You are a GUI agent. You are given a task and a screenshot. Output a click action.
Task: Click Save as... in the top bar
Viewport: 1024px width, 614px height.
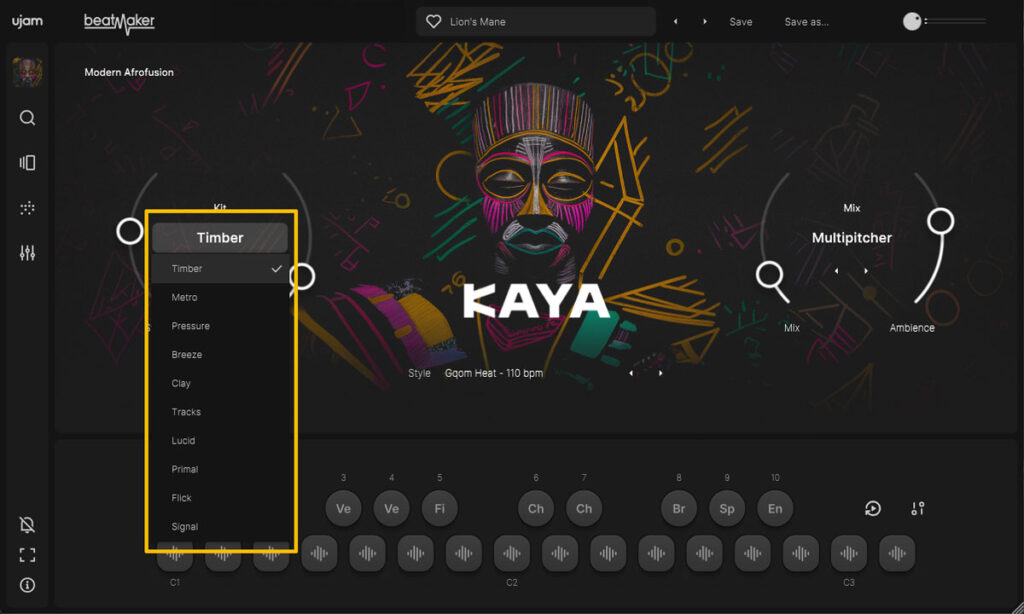[806, 22]
